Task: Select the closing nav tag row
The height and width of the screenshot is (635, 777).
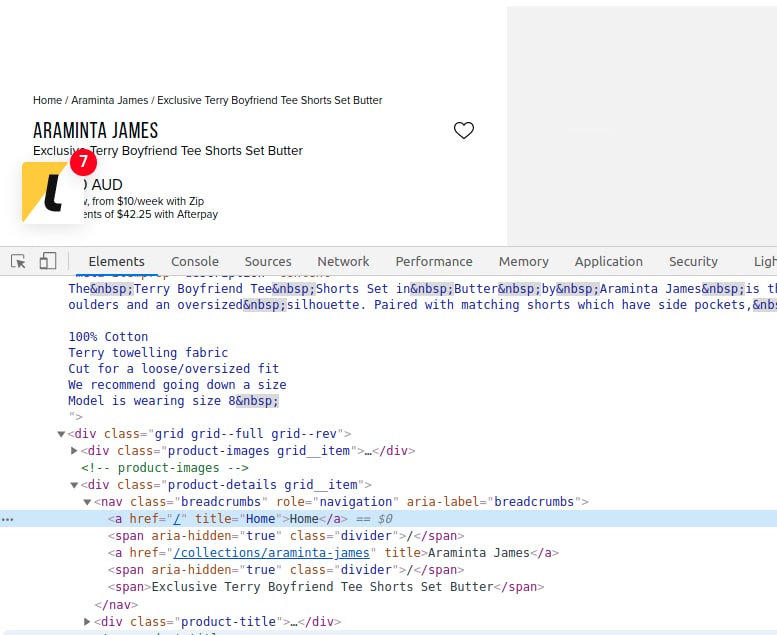Action: click(116, 605)
